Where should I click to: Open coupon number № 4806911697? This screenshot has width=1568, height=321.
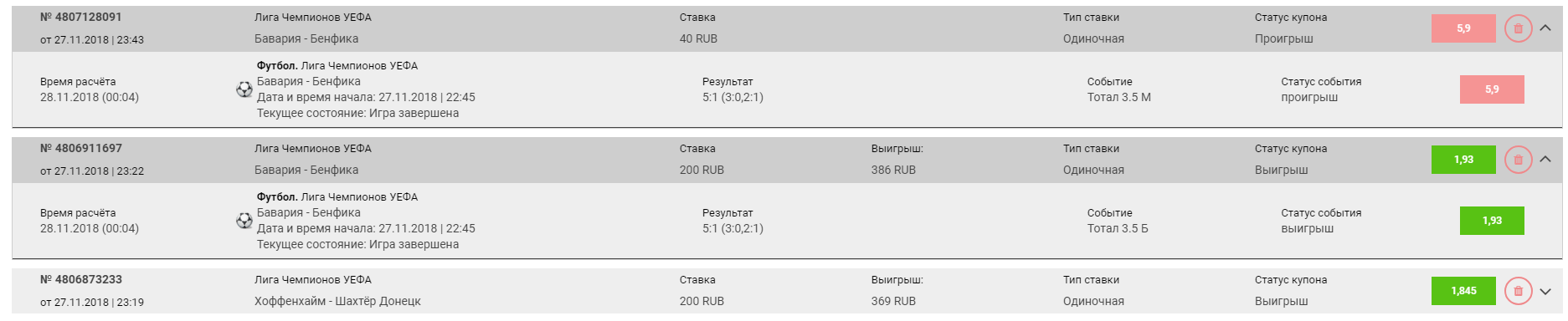point(81,148)
